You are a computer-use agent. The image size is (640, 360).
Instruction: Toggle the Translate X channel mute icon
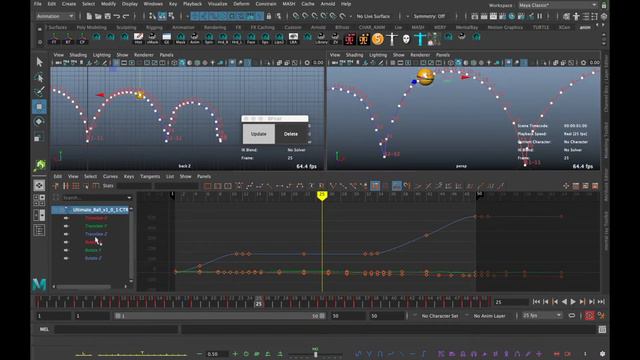click(66, 218)
